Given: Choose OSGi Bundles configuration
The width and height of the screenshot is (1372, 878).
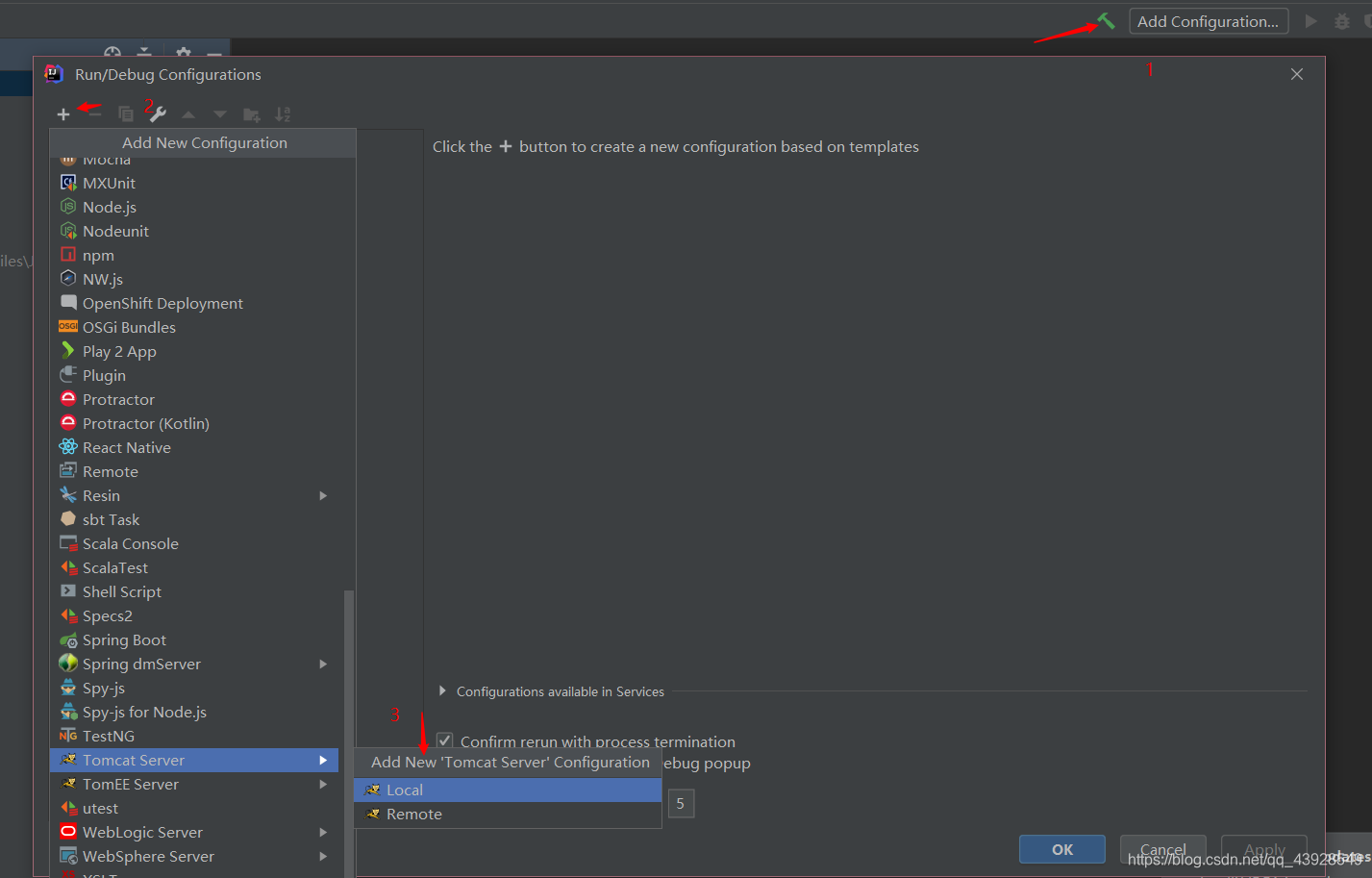Looking at the screenshot, I should pos(194,327).
